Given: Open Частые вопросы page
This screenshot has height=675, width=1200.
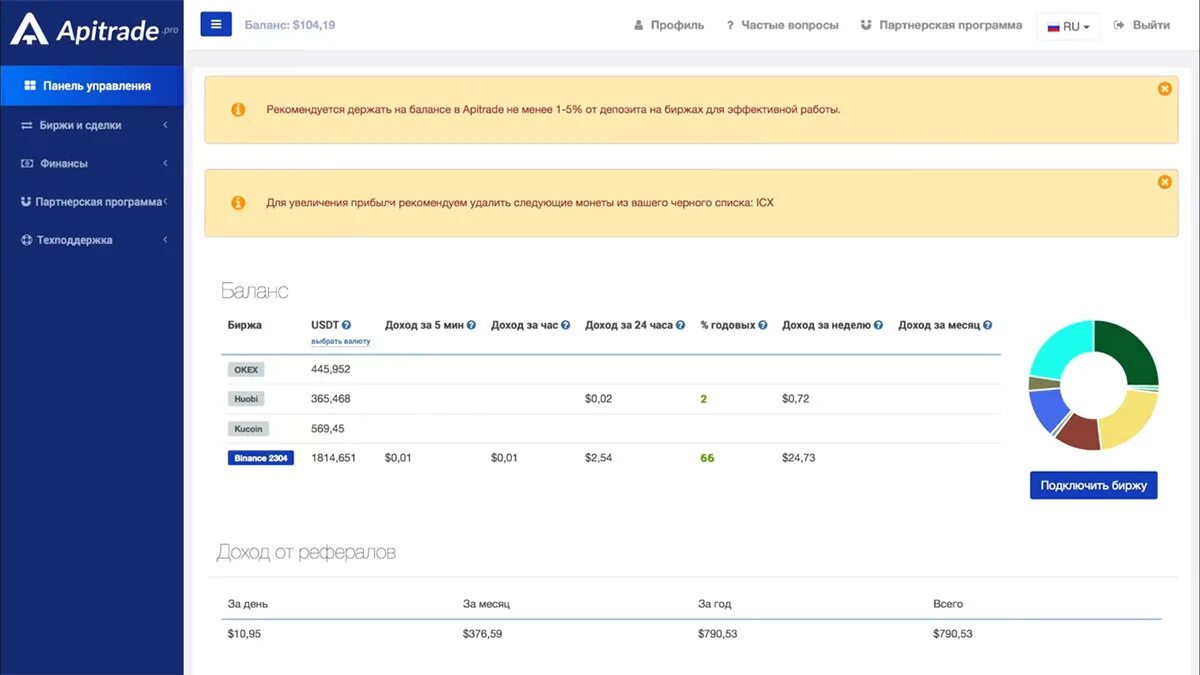Looking at the screenshot, I should [x=782, y=25].
